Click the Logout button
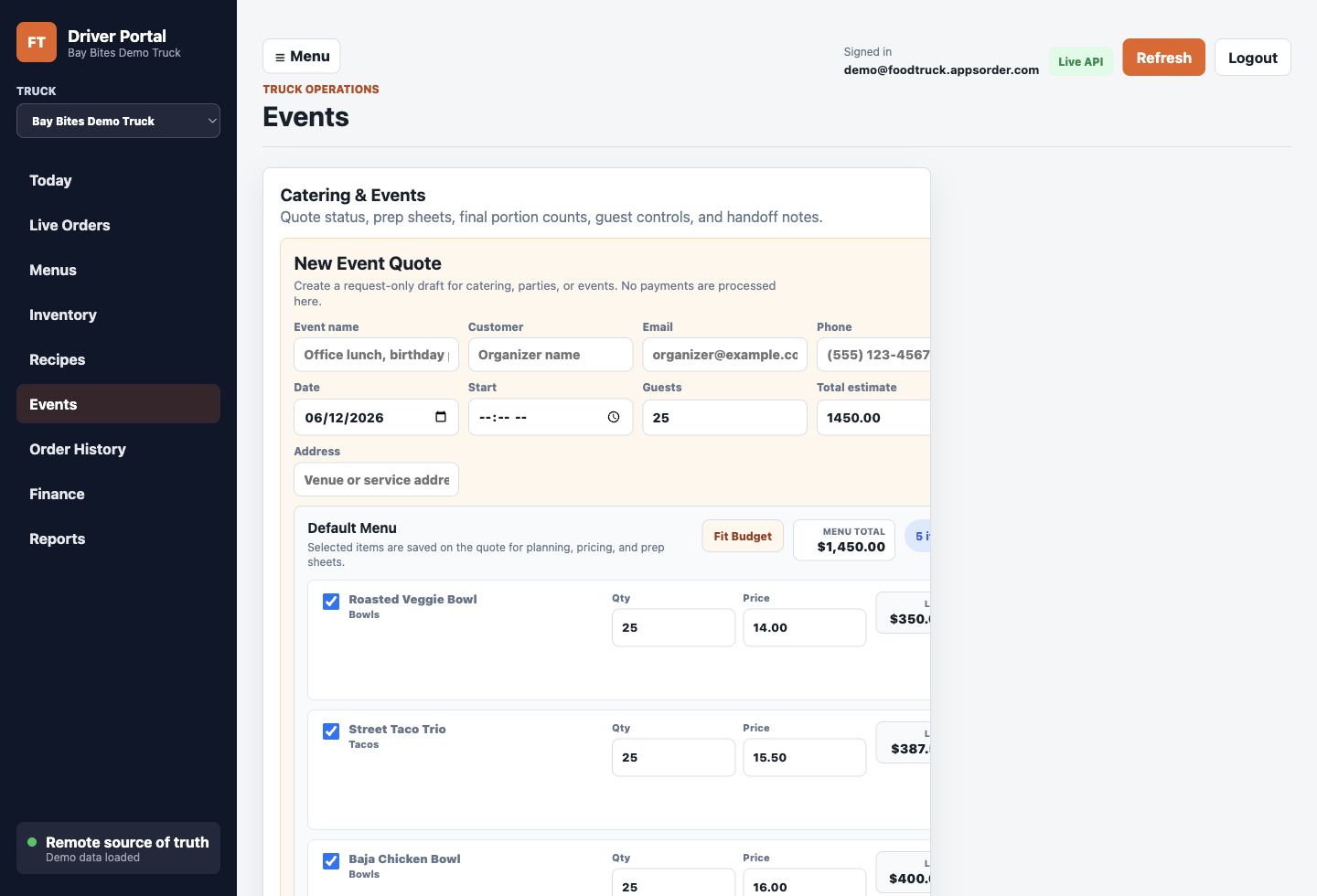The width and height of the screenshot is (1317, 896). pos(1252,58)
